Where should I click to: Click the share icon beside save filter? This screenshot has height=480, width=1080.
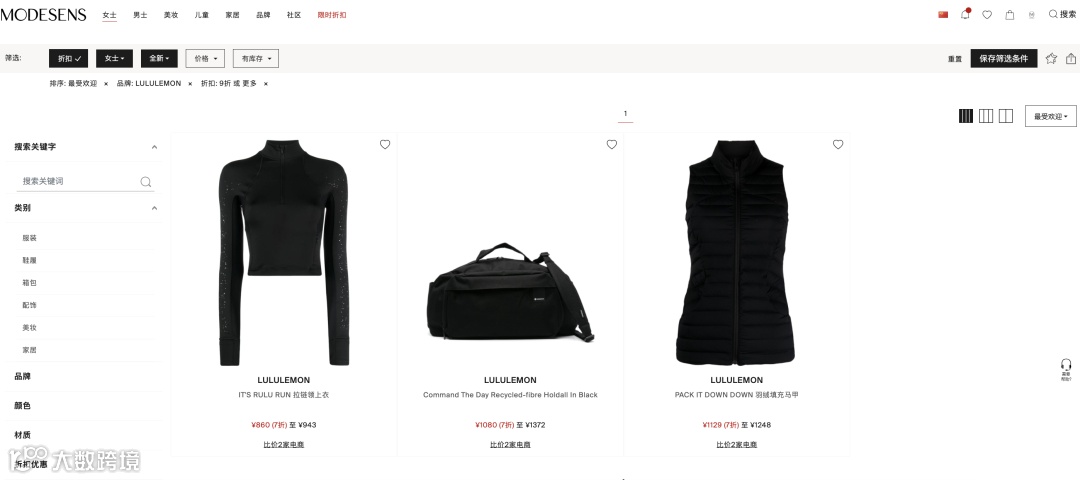pyautogui.click(x=1071, y=59)
